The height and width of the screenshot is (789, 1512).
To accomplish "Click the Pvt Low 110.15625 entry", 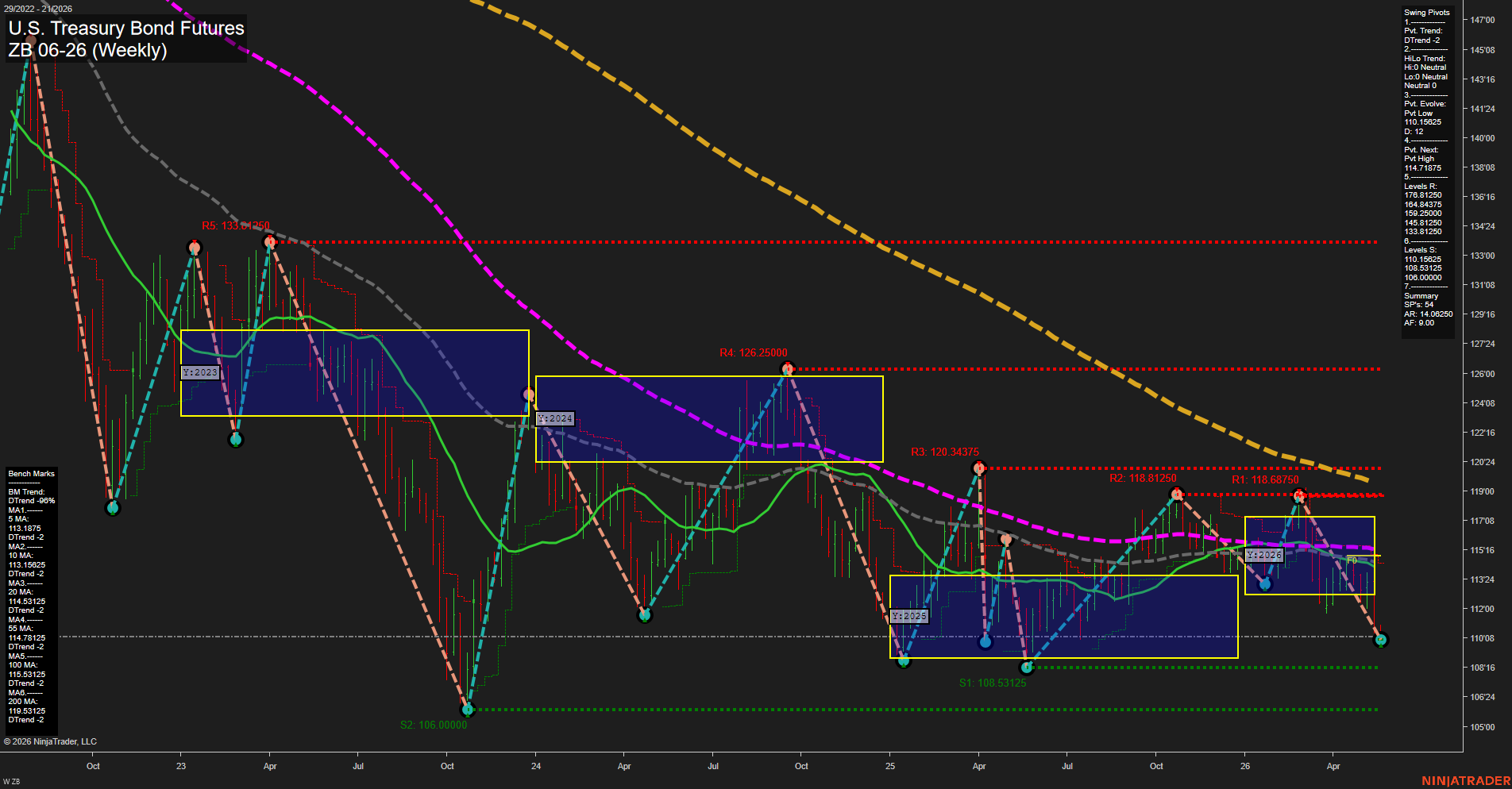I will tap(1422, 118).
